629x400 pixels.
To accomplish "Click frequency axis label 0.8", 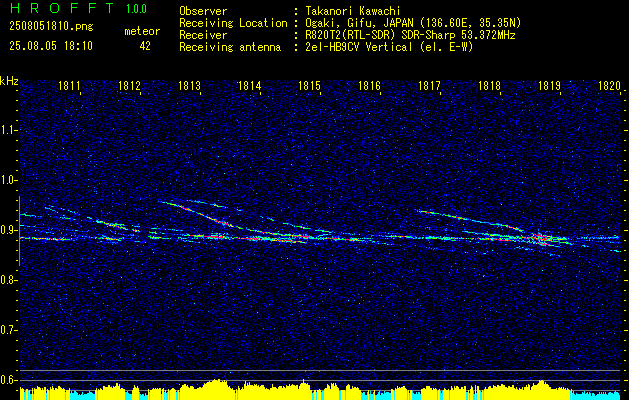I will coord(8,280).
